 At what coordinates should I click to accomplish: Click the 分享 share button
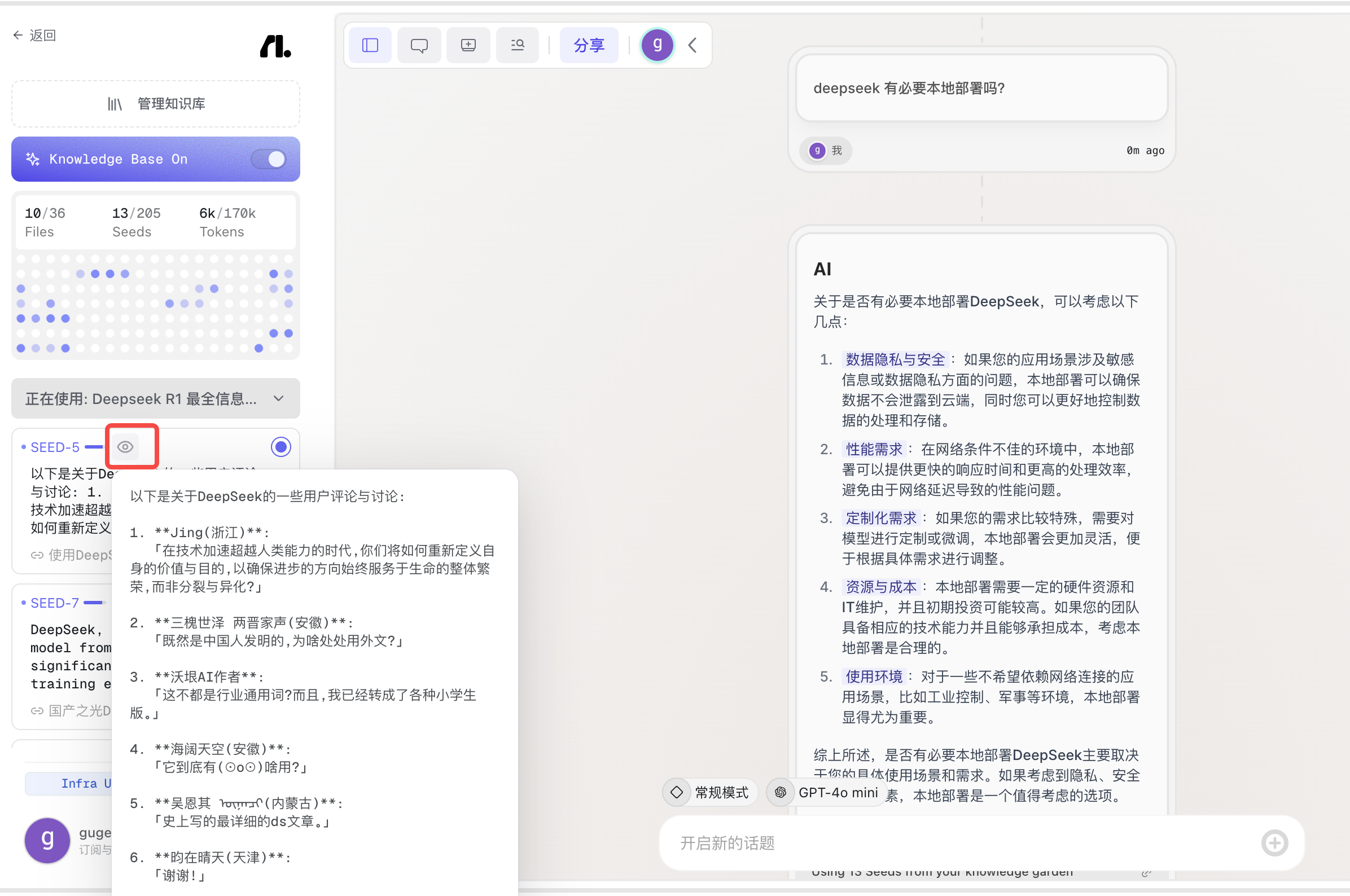(x=589, y=45)
